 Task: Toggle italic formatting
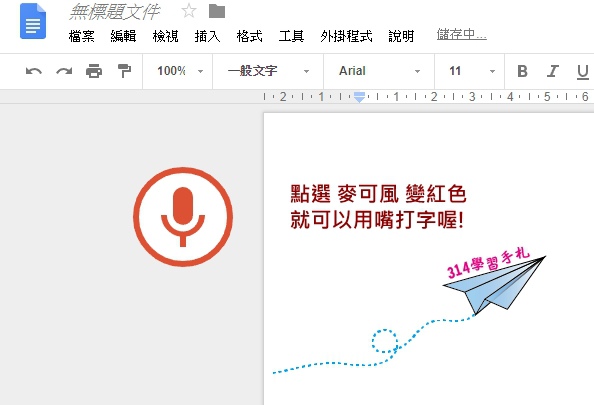pos(552,71)
